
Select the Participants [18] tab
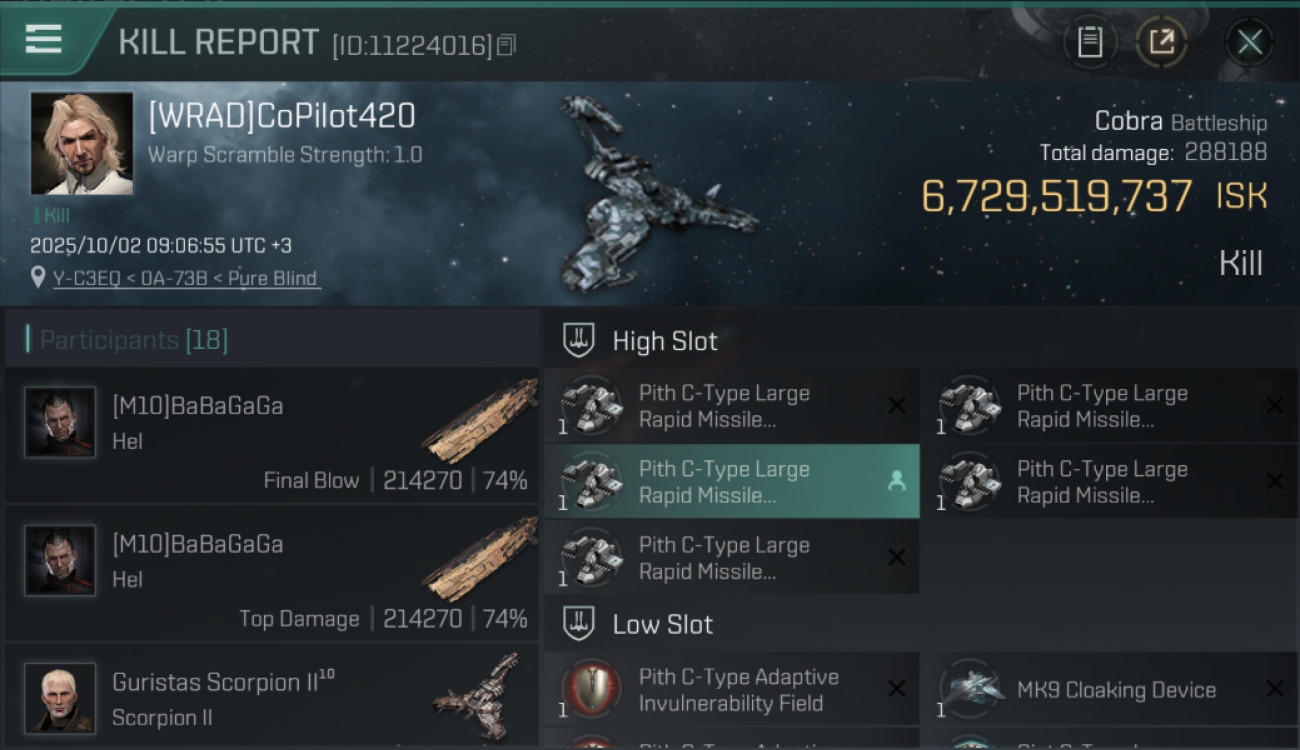(x=134, y=340)
